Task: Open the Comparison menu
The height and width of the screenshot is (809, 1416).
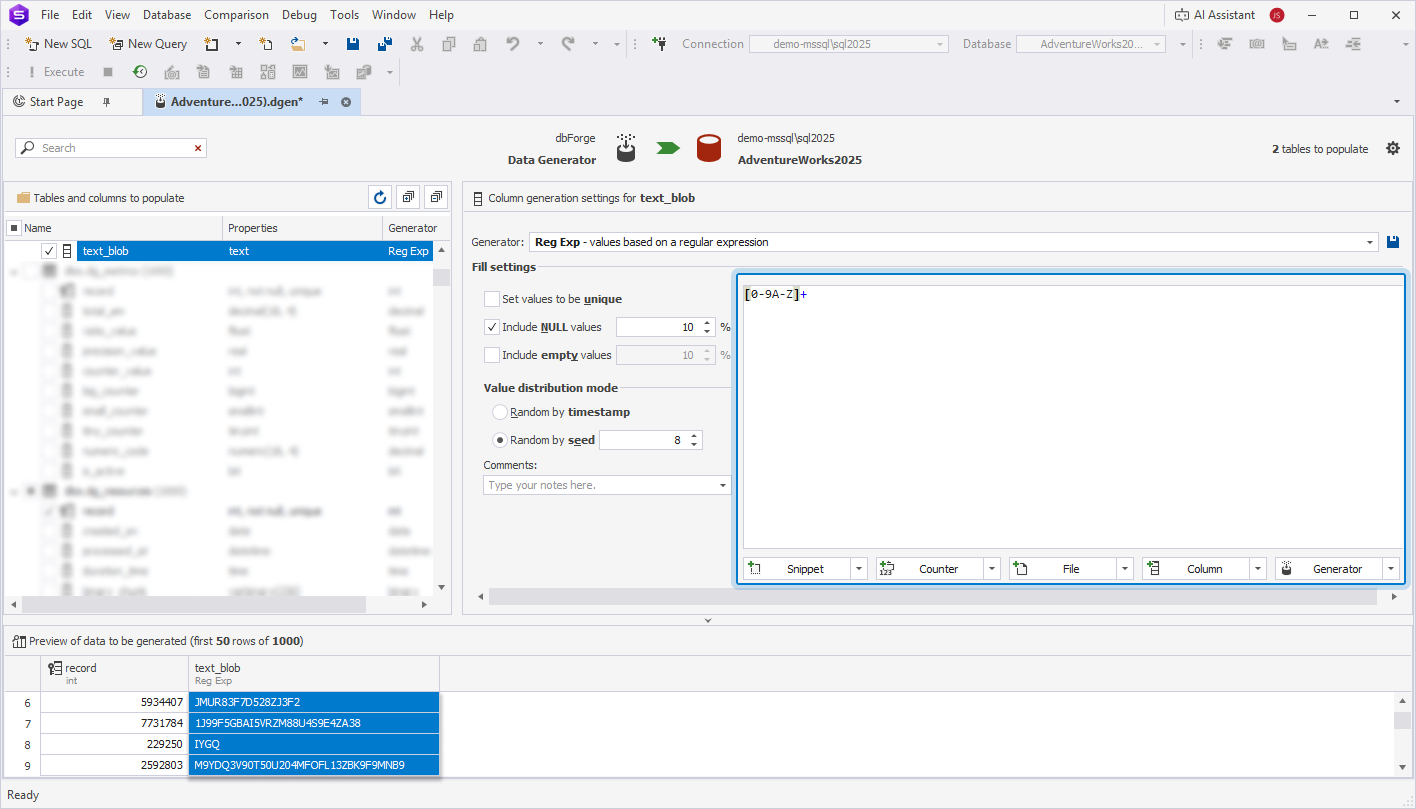Action: tap(236, 15)
